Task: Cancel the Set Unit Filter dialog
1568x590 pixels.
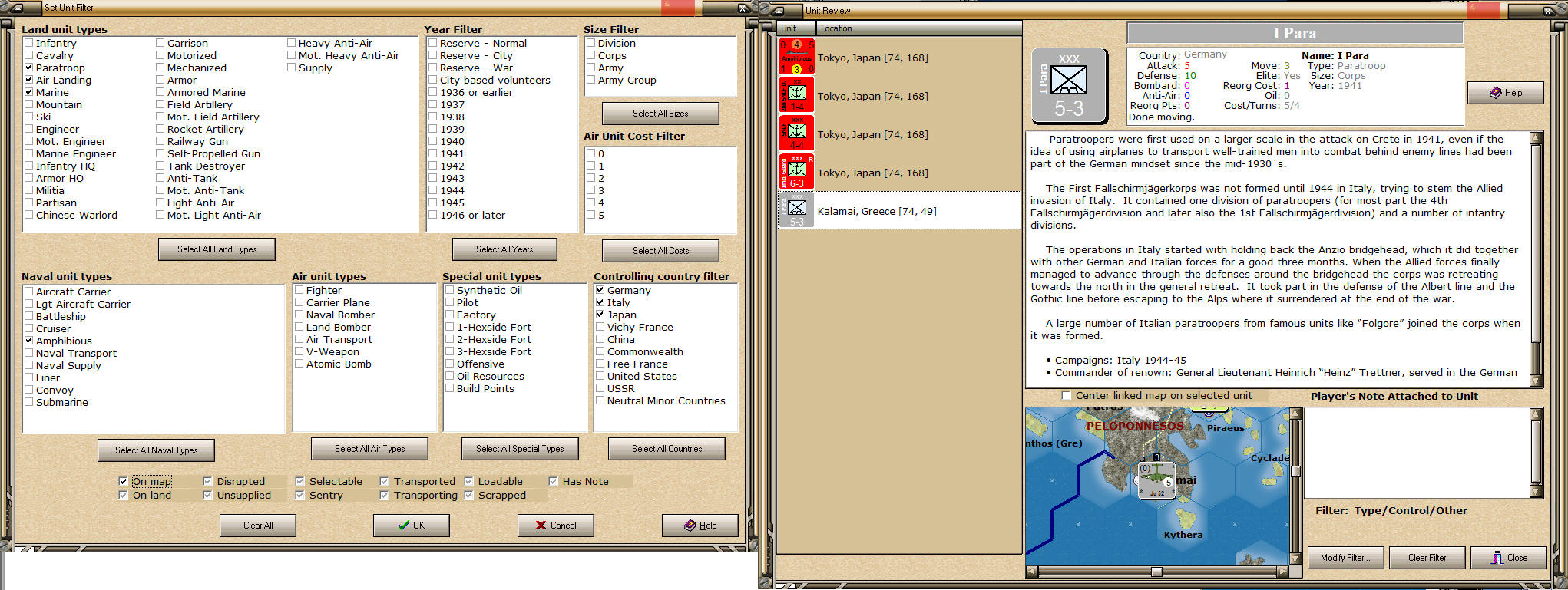Action: tap(556, 526)
